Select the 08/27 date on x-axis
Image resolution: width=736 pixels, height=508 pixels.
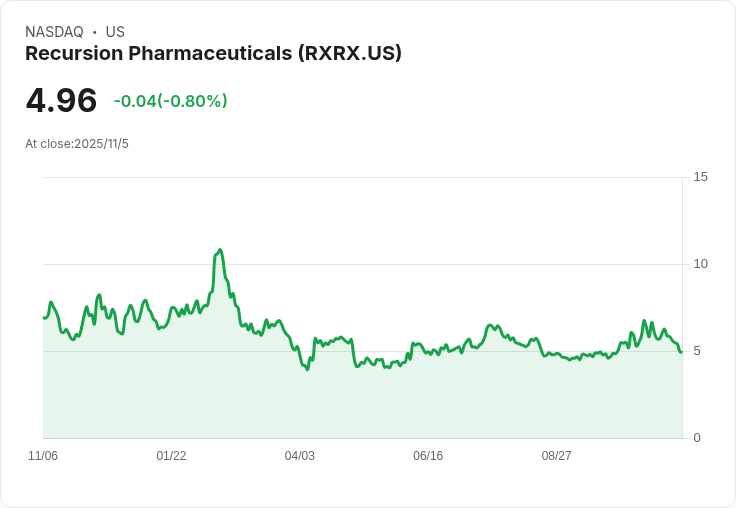point(556,456)
